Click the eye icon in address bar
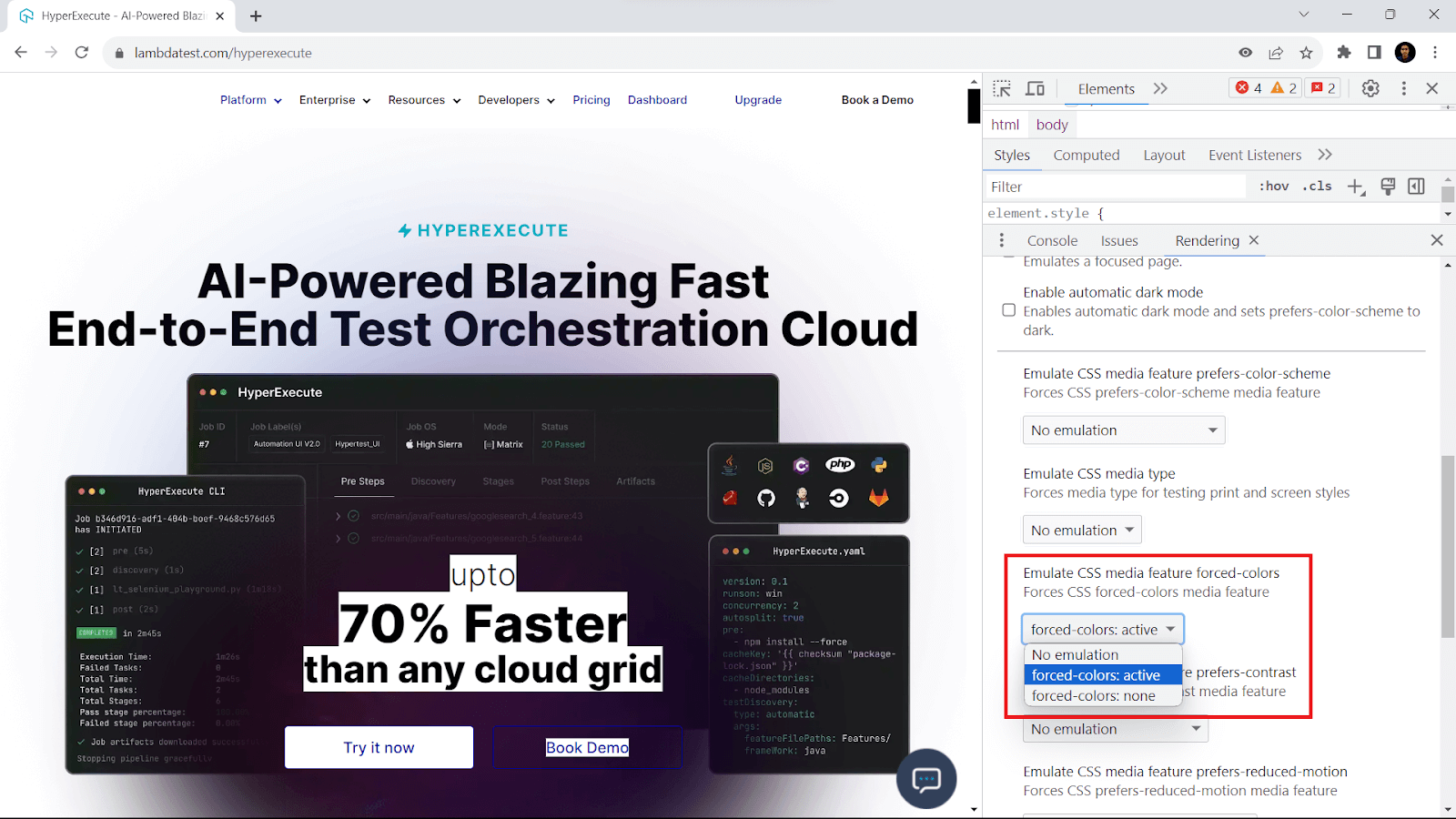The height and width of the screenshot is (819, 1456). [1245, 53]
